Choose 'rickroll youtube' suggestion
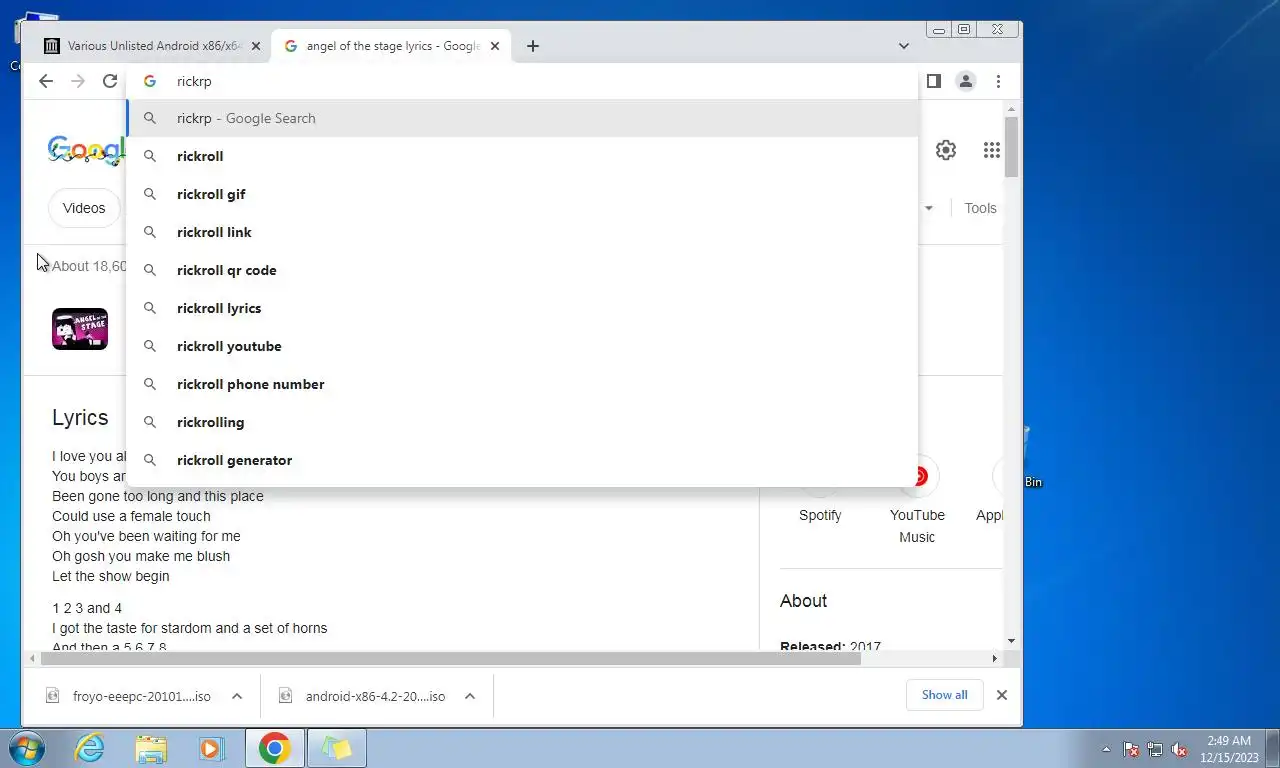The image size is (1280, 768). coord(522,346)
